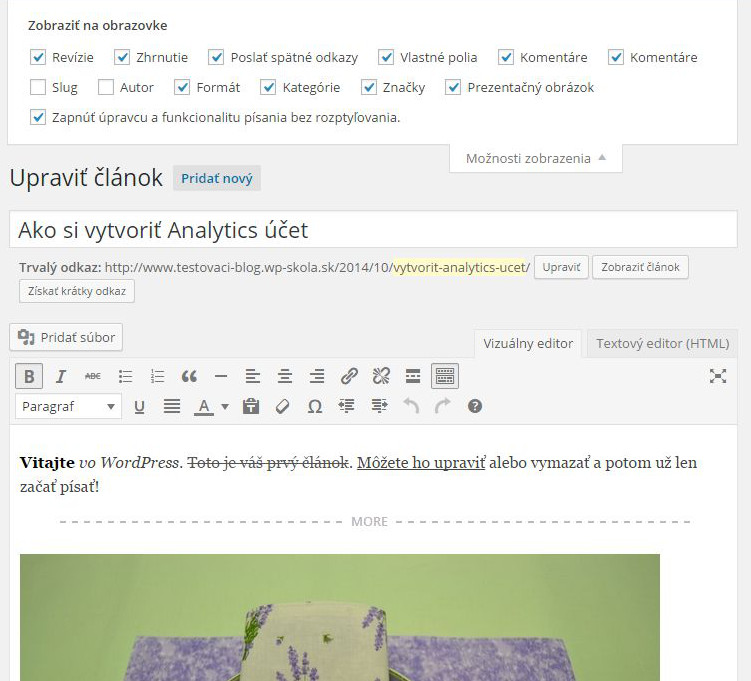This screenshot has width=751, height=681.
Task: Click the MORE divider tag in content
Action: [x=369, y=522]
